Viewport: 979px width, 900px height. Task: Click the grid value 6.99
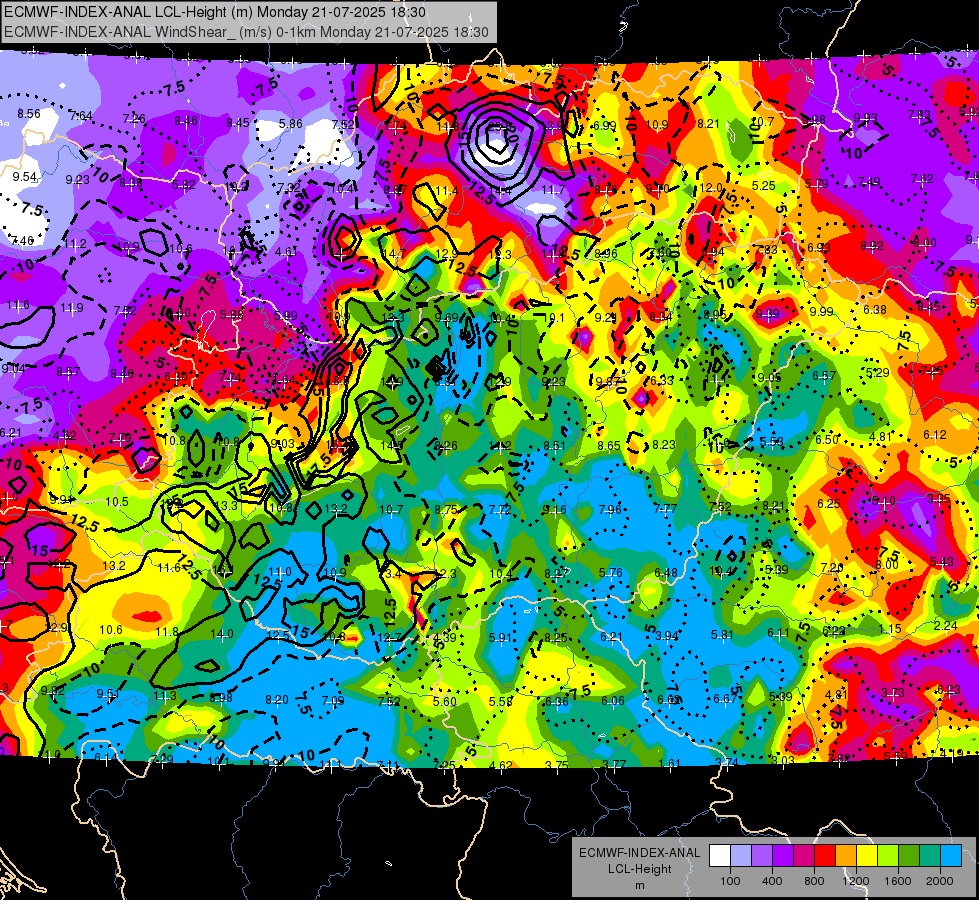pyautogui.click(x=604, y=126)
